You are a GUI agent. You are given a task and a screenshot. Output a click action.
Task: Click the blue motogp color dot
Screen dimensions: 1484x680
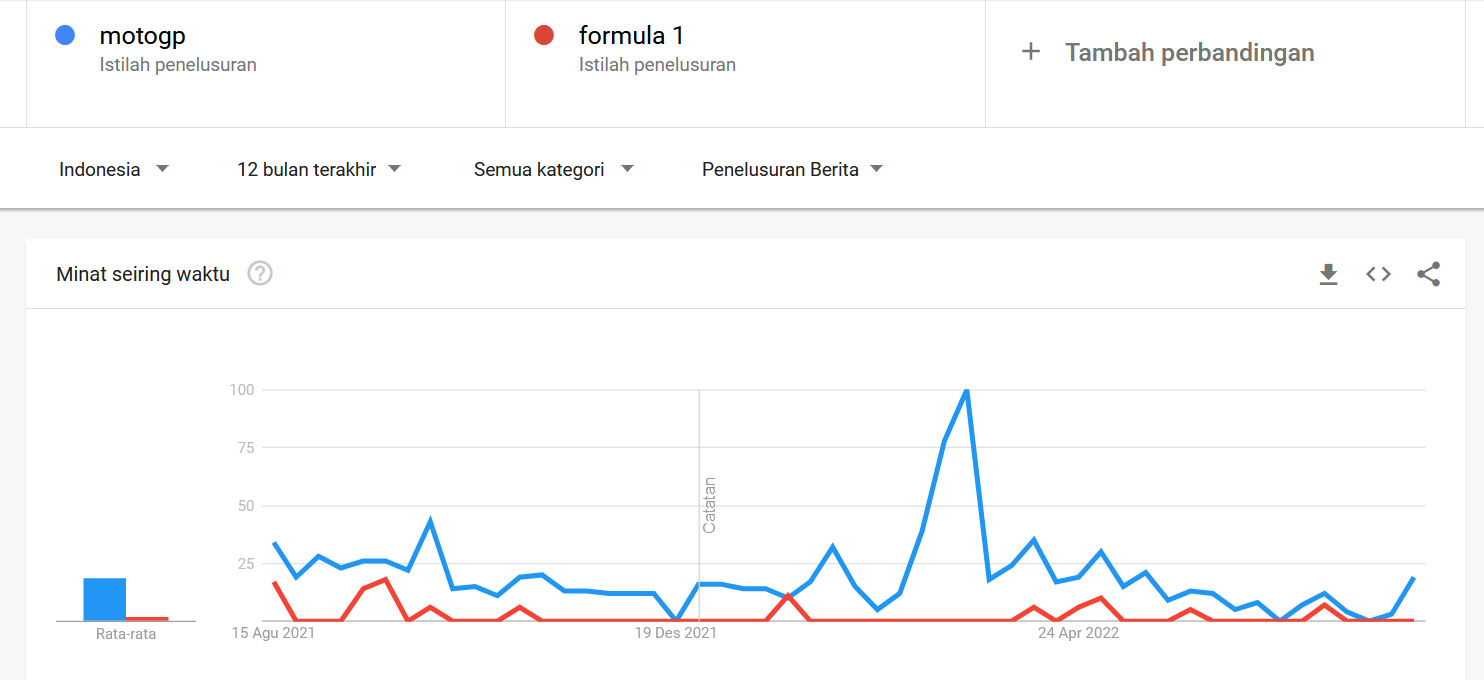tap(65, 36)
